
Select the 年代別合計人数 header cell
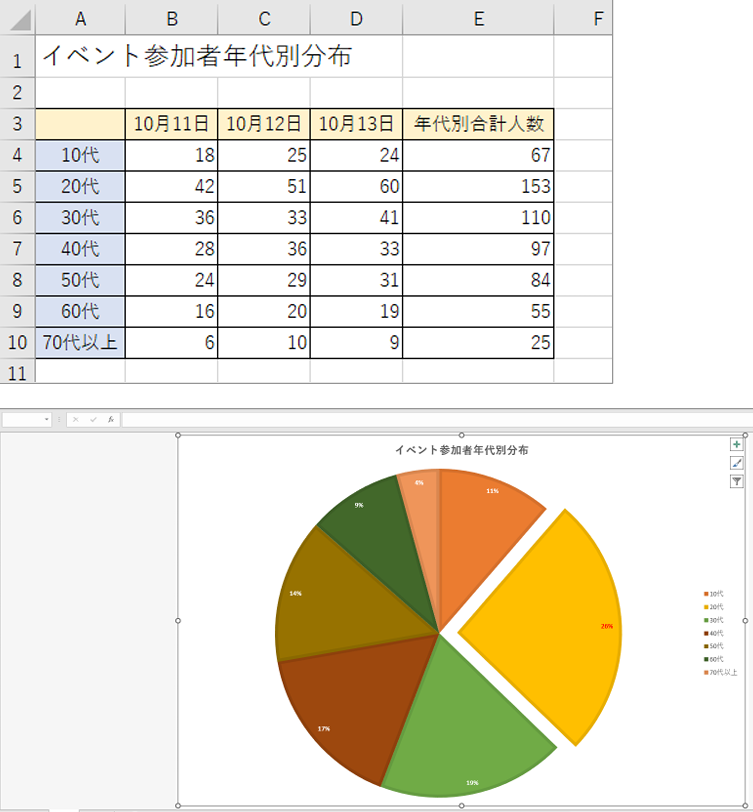tap(478, 124)
